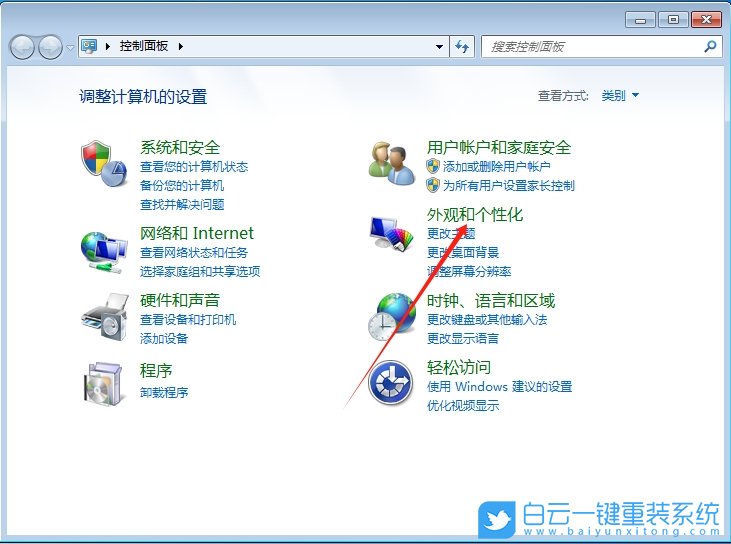Click the search magnifier icon
This screenshot has width=731, height=544.
point(710,46)
